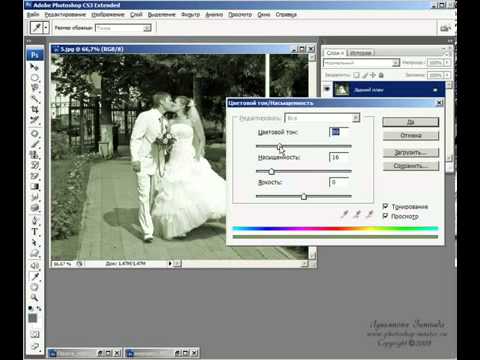Toggle the Просмотр (Preview) checkbox
The image size is (480, 360).
(x=385, y=216)
